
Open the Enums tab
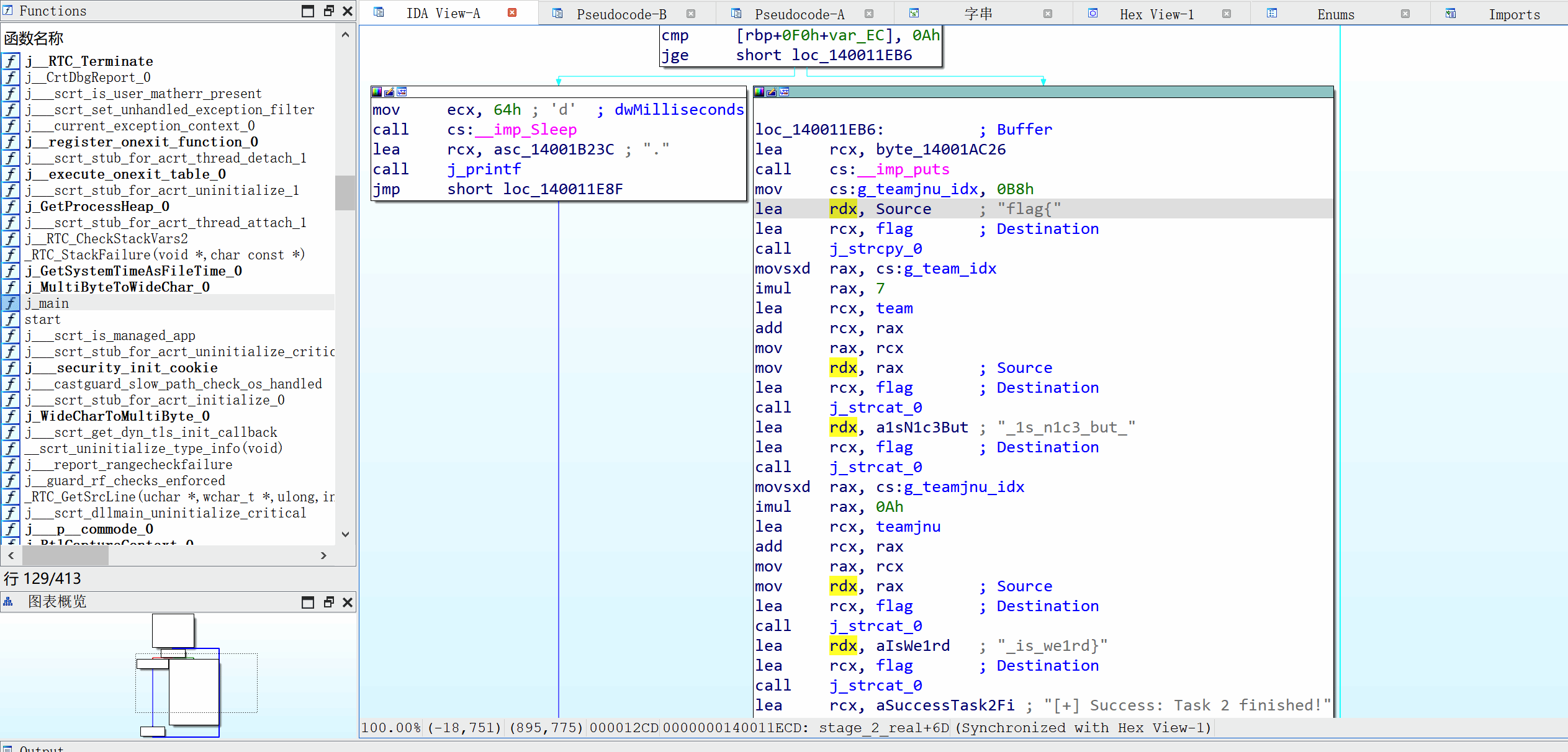point(1336,14)
